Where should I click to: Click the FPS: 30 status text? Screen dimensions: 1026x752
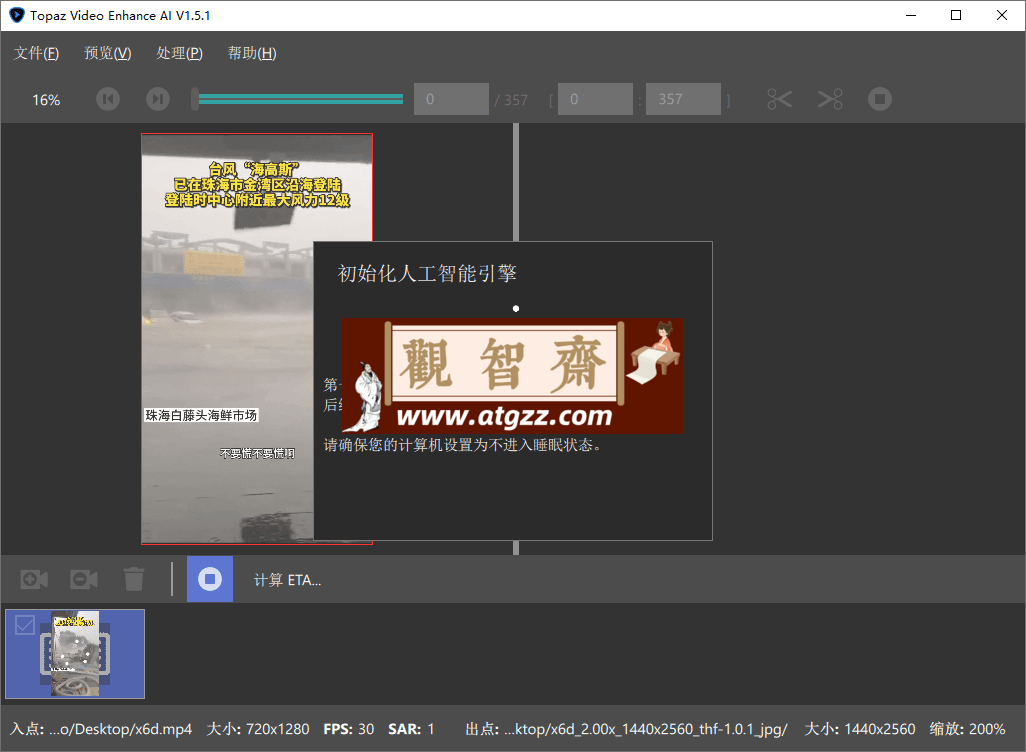(x=349, y=729)
